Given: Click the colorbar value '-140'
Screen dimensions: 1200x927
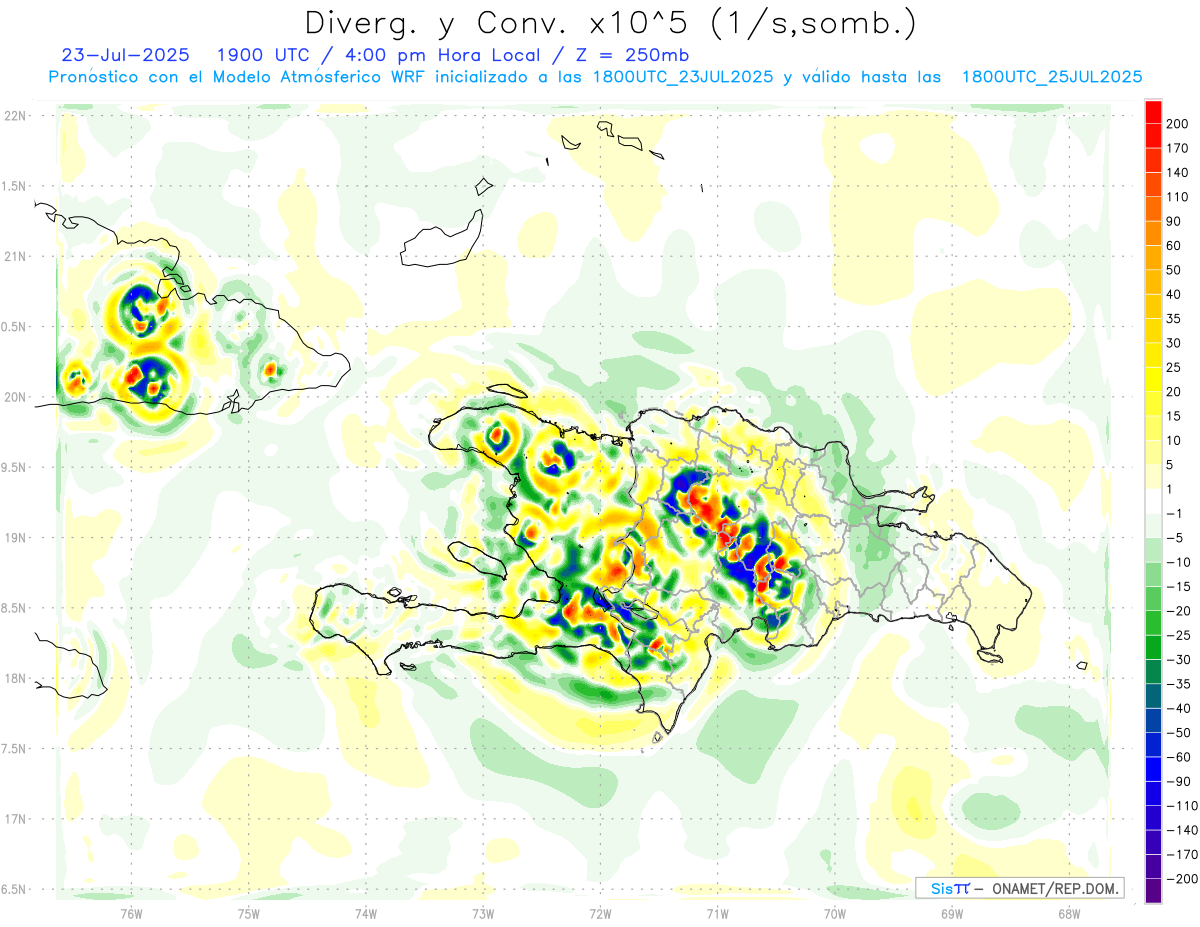Looking at the screenshot, I should 1181,830.
